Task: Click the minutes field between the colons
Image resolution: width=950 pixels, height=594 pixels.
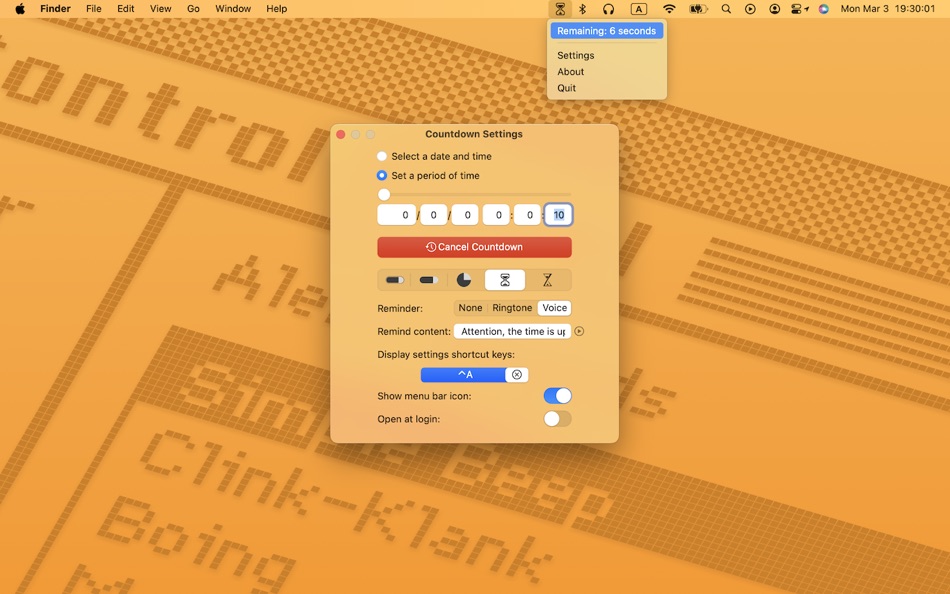Action: click(x=527, y=215)
